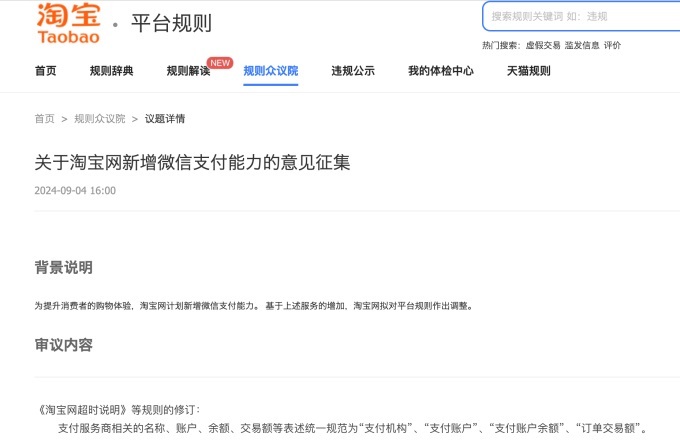Click the 背景说明 section heading
680x444 pixels.
tap(64, 268)
